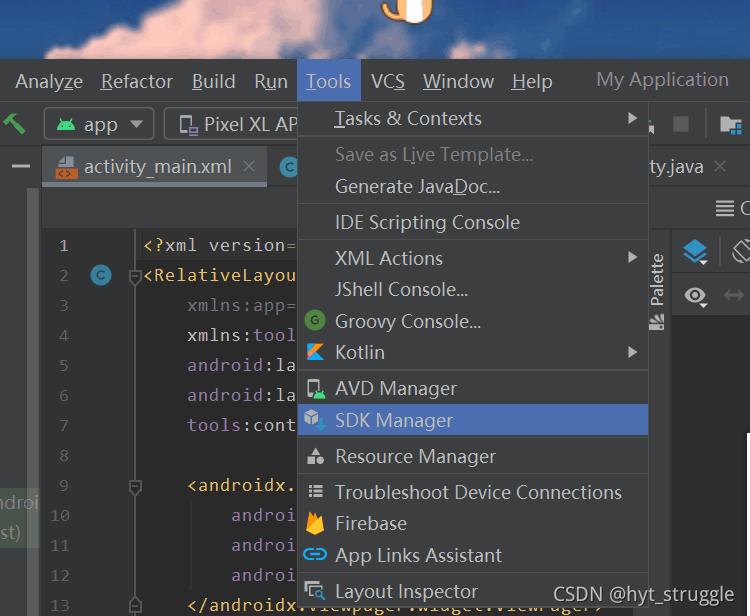Click line number 7 in the gutter
The image size is (750, 616).
[x=64, y=425]
